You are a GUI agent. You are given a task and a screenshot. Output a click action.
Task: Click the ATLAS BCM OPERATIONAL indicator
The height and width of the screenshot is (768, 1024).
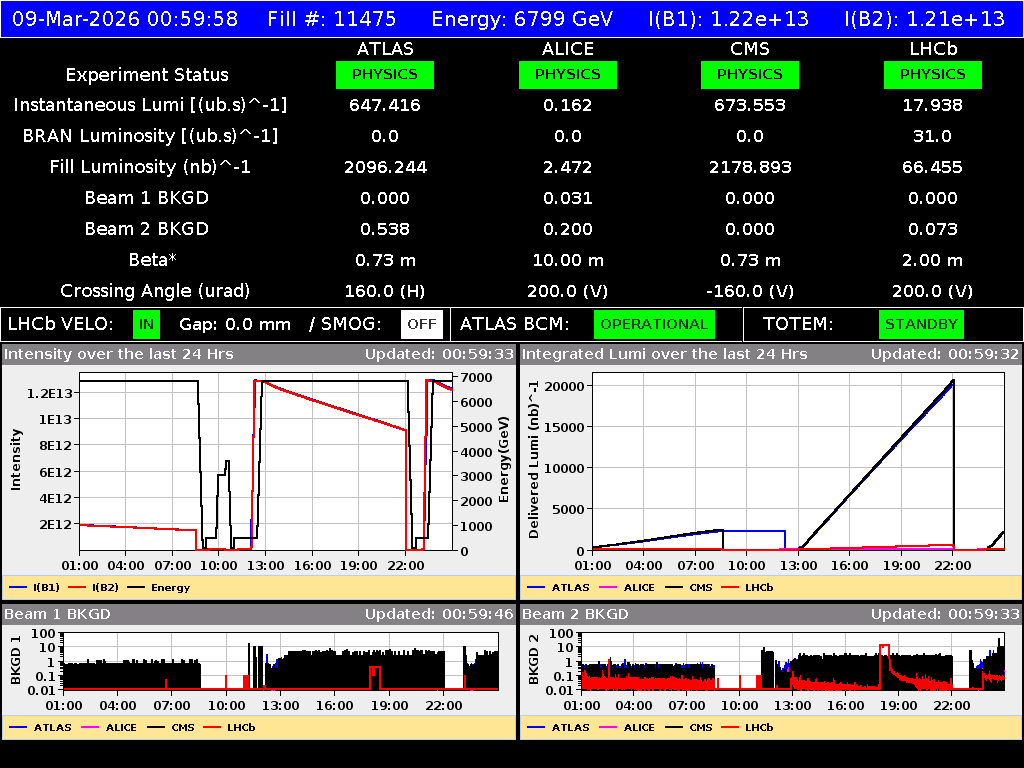click(654, 324)
